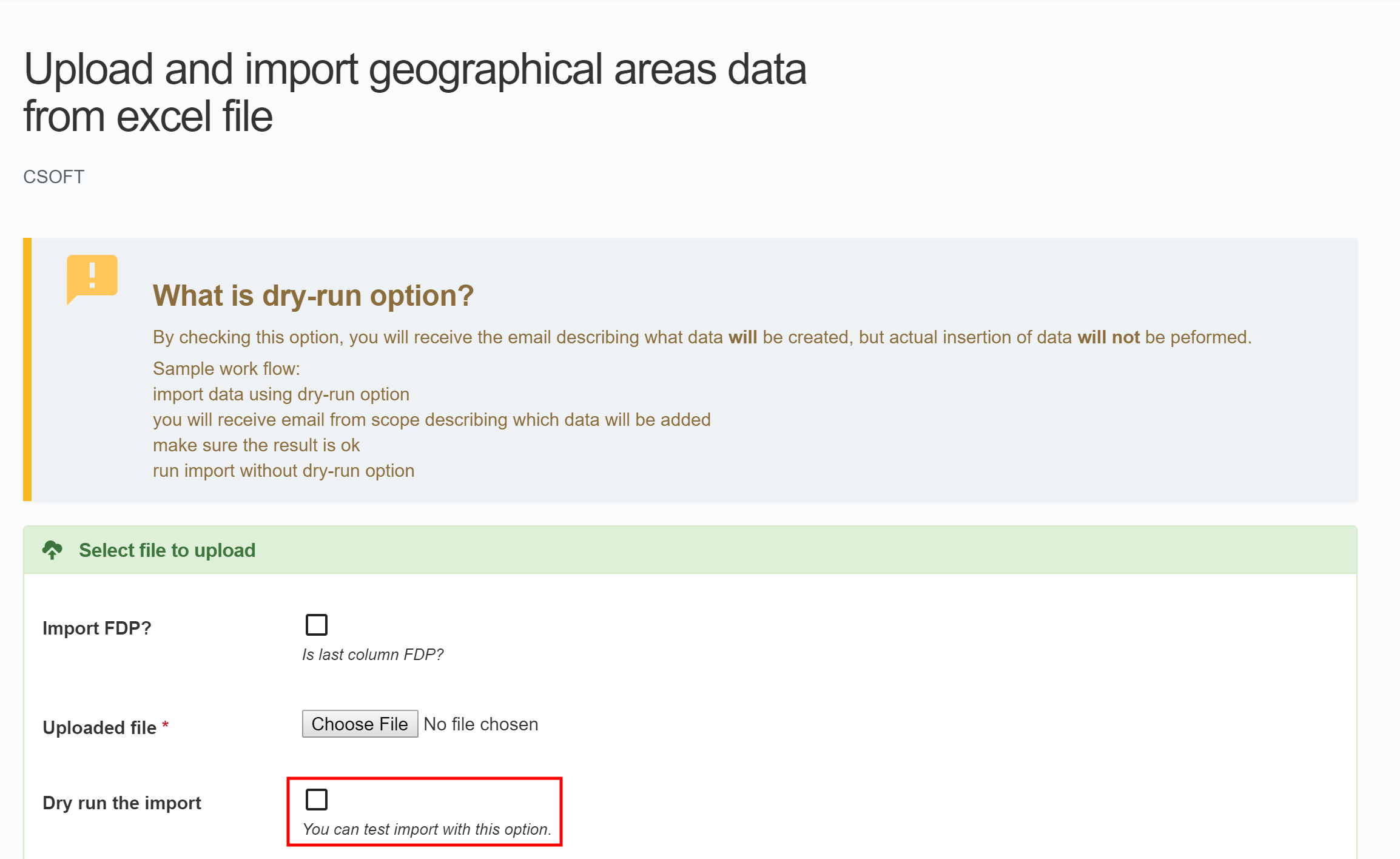Click the page title about geographical areas
Viewport: 1400px width, 859px height.
(x=415, y=92)
